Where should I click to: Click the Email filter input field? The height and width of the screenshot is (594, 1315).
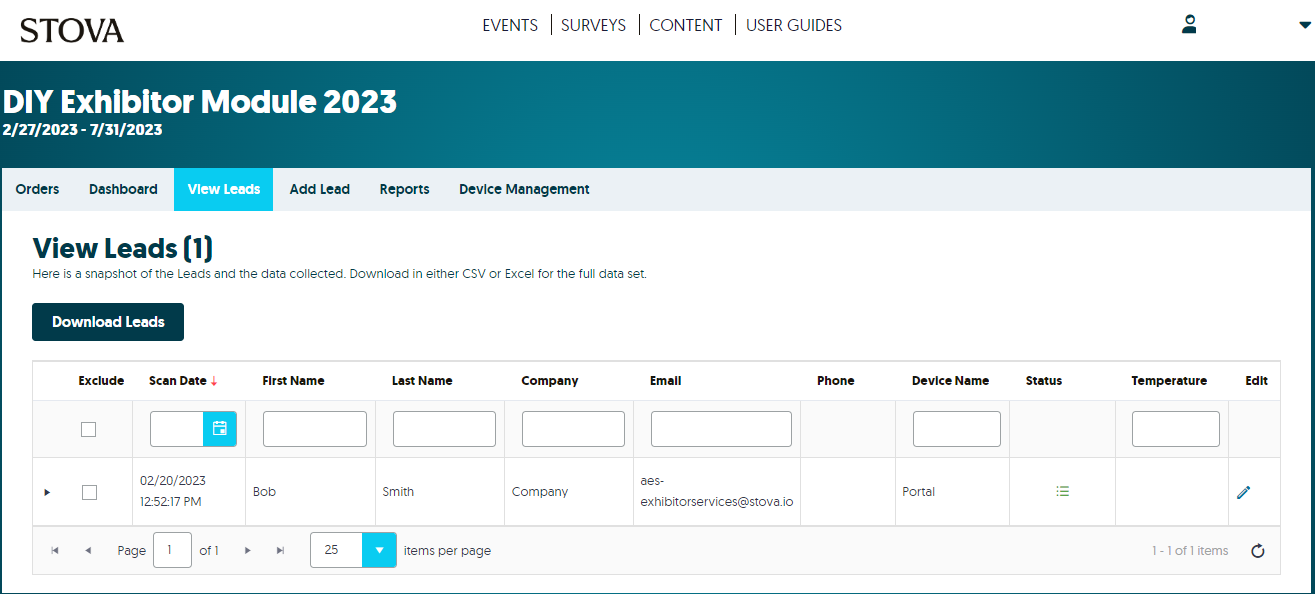pos(721,429)
